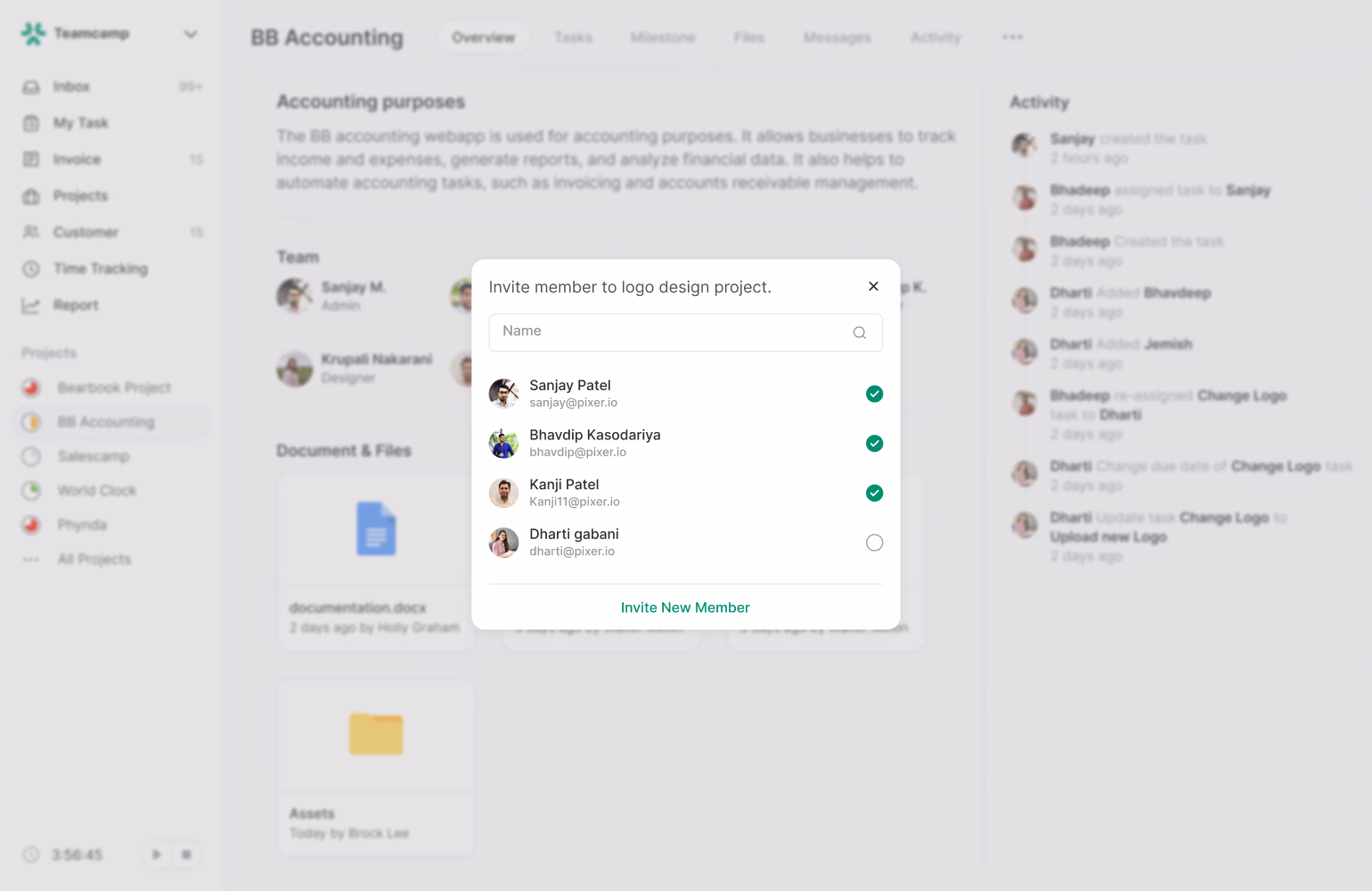Switch to the Overview tab

click(x=483, y=37)
